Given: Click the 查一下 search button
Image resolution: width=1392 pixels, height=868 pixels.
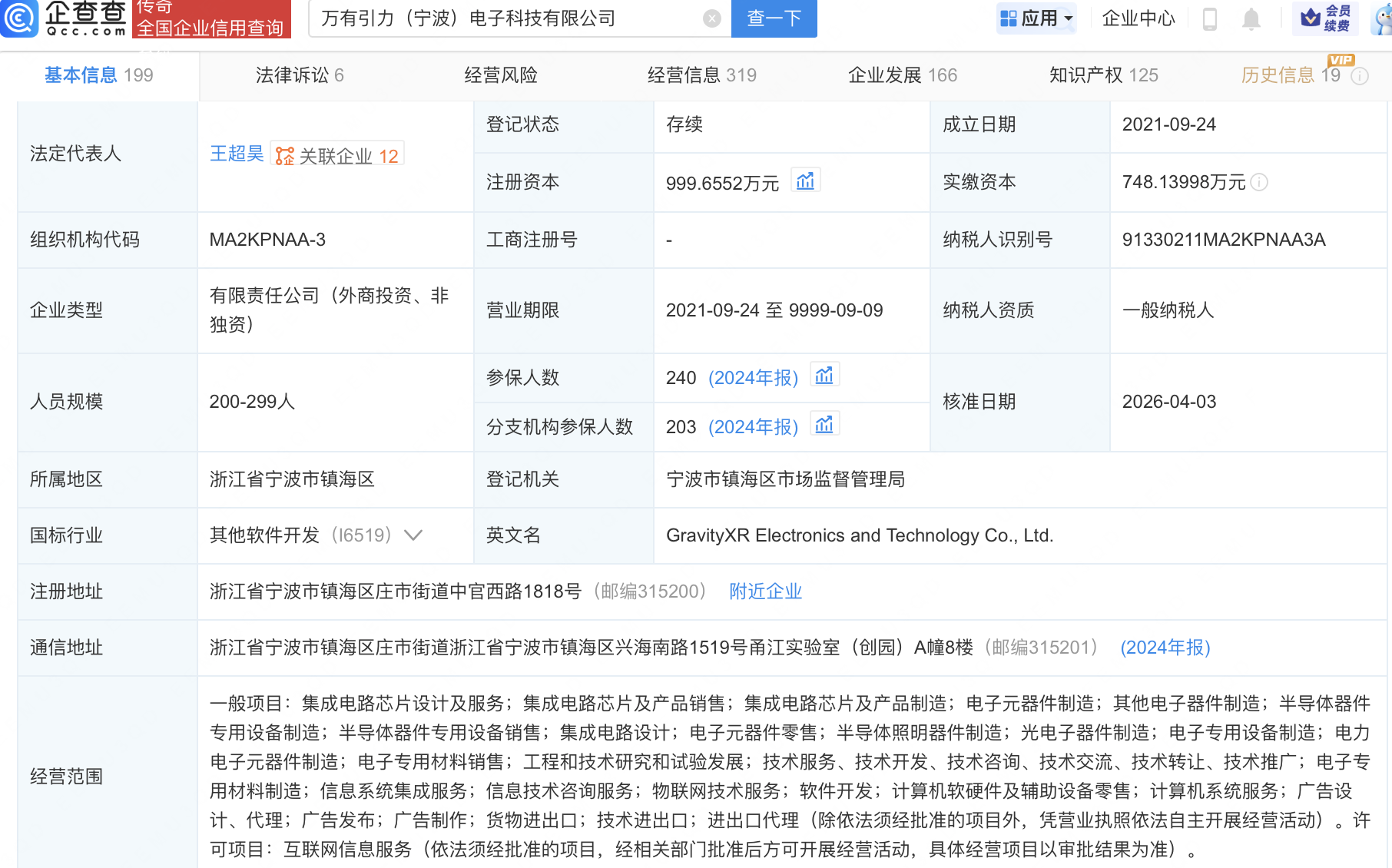Looking at the screenshot, I should point(774,18).
